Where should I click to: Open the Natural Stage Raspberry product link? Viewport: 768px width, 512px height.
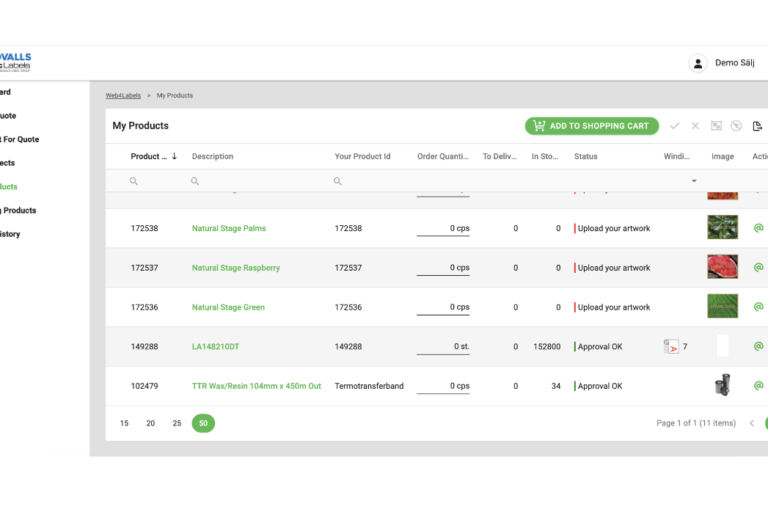236,268
